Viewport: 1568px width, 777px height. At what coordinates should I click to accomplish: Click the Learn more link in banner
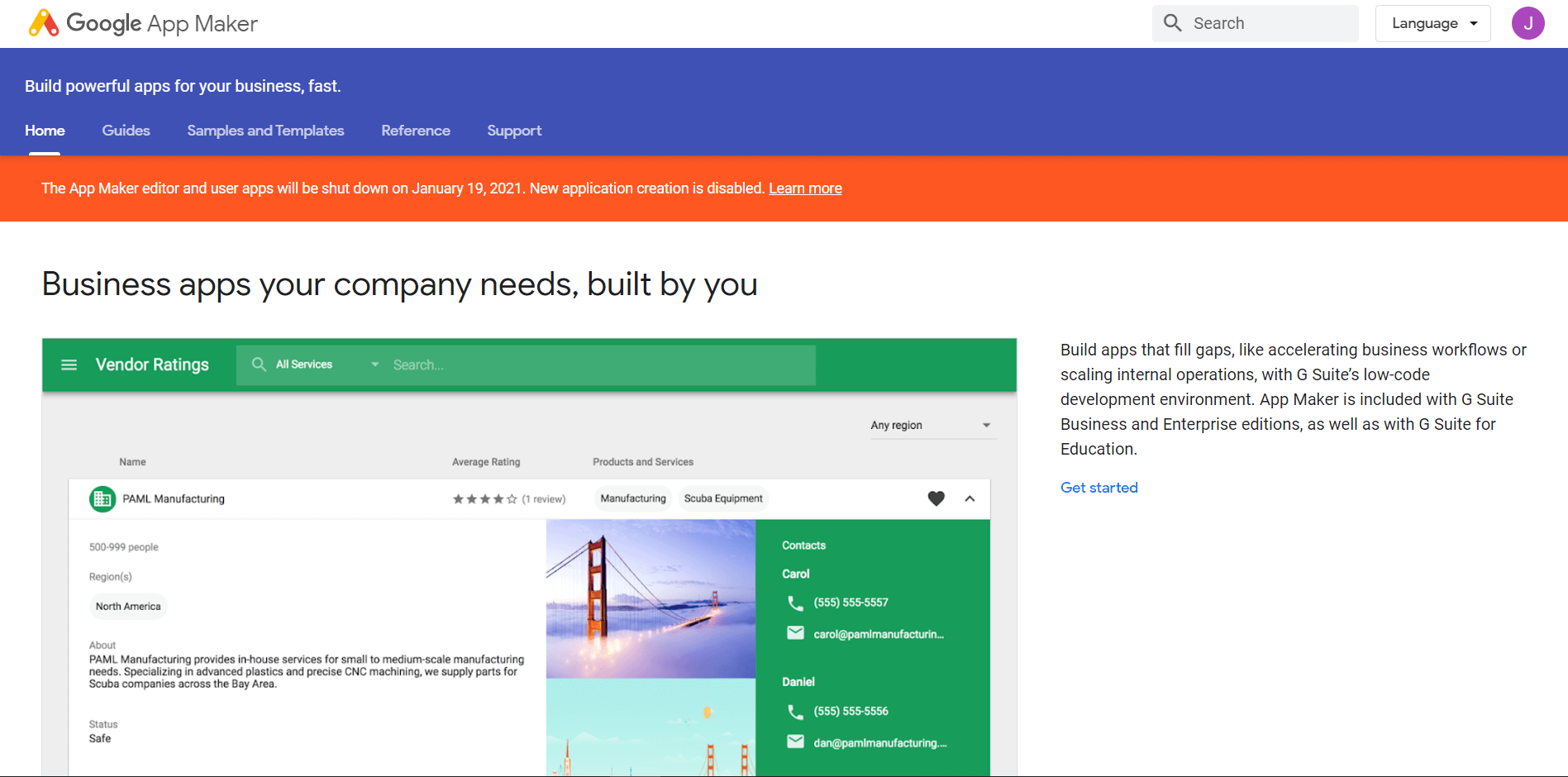tap(805, 188)
